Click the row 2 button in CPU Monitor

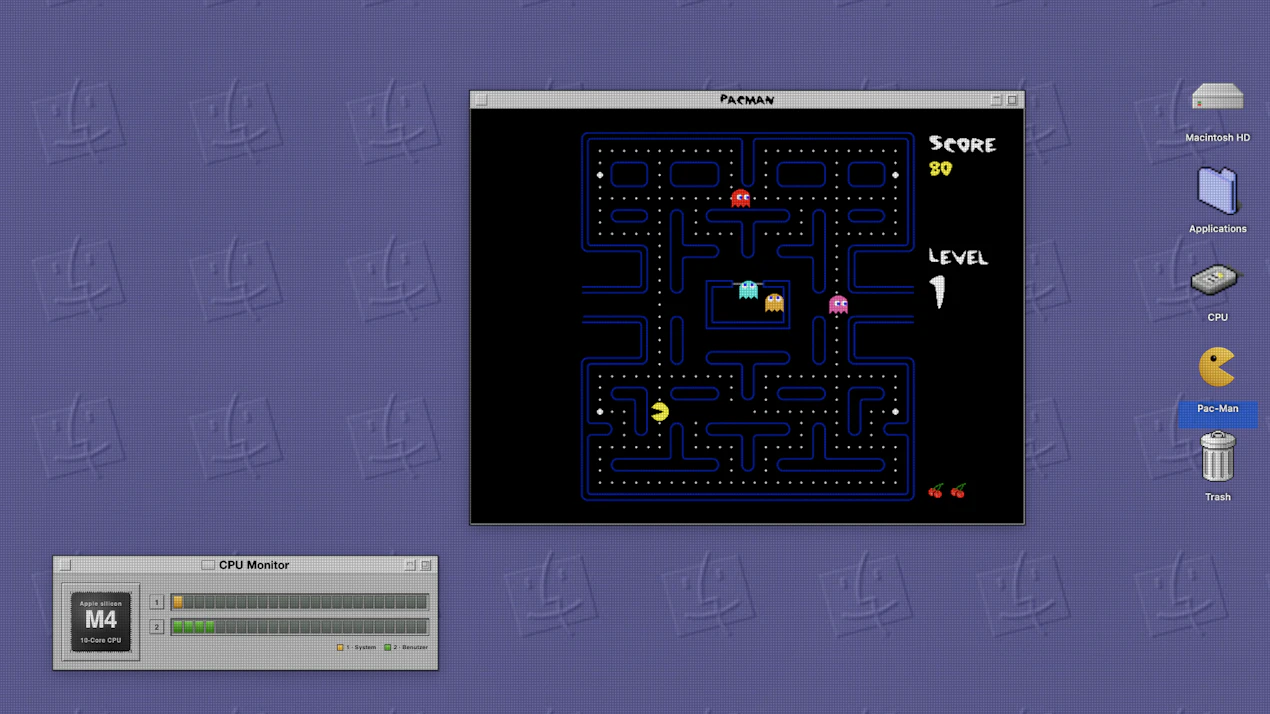(157, 627)
